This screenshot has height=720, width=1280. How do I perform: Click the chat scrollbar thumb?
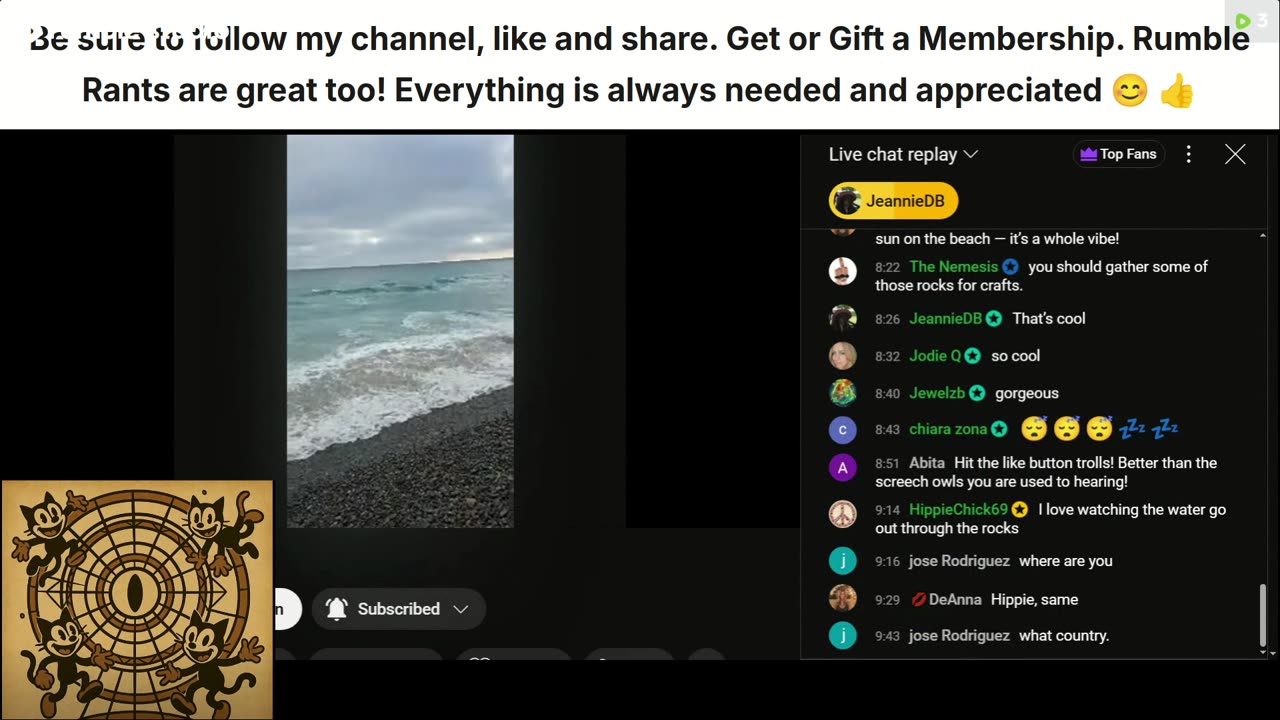tap(1262, 615)
